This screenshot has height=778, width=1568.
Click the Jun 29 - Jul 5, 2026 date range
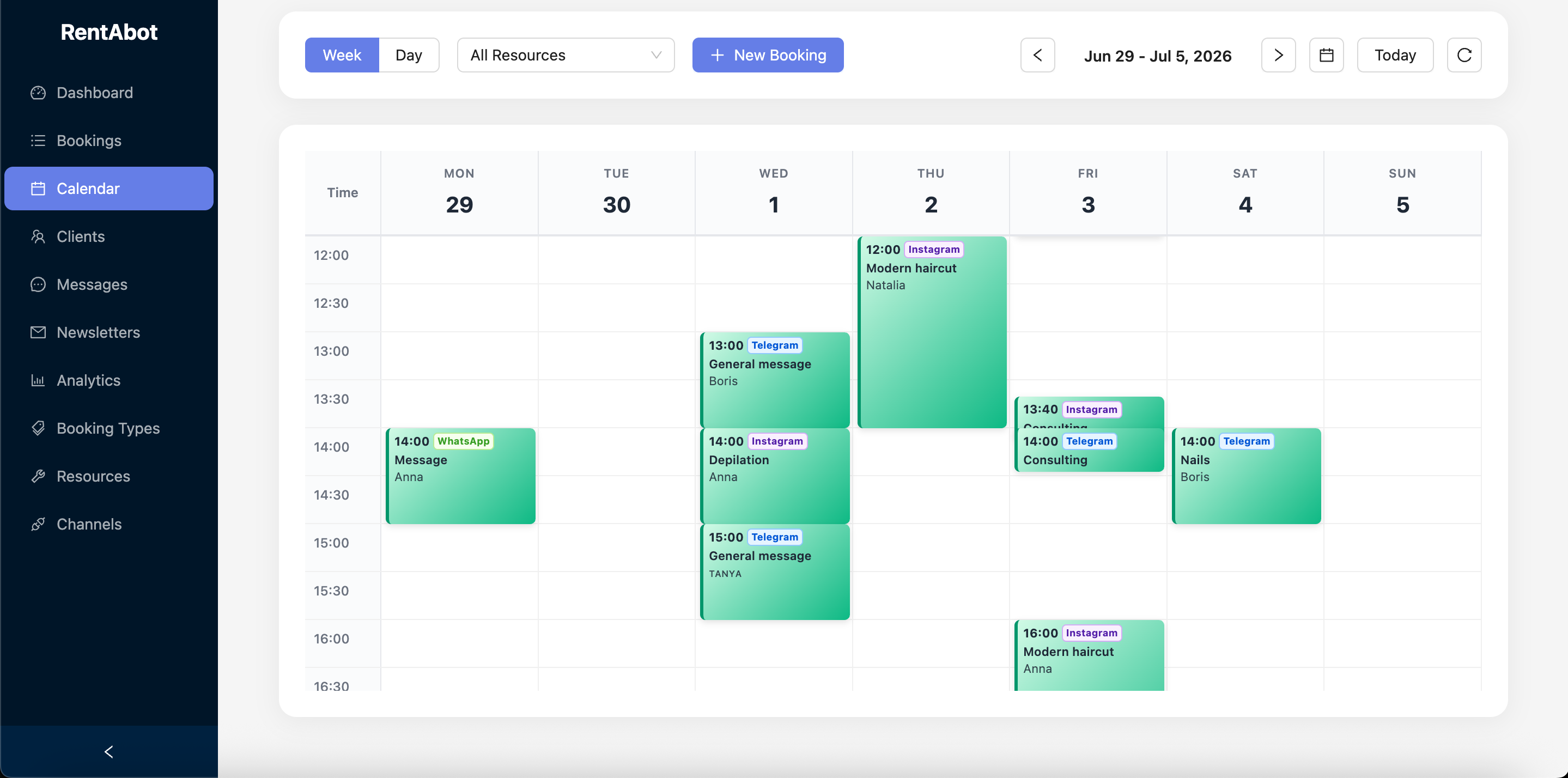pyautogui.click(x=1158, y=56)
